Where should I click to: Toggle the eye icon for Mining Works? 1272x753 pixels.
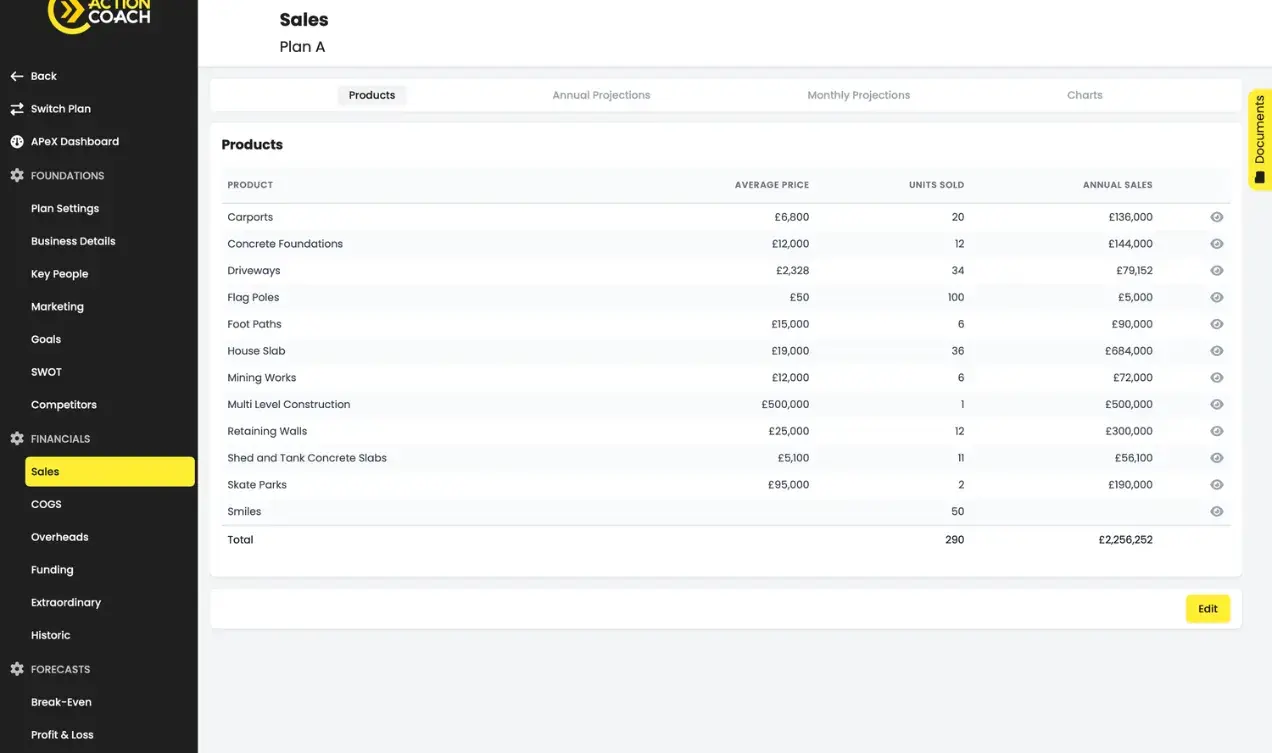tap(1217, 378)
